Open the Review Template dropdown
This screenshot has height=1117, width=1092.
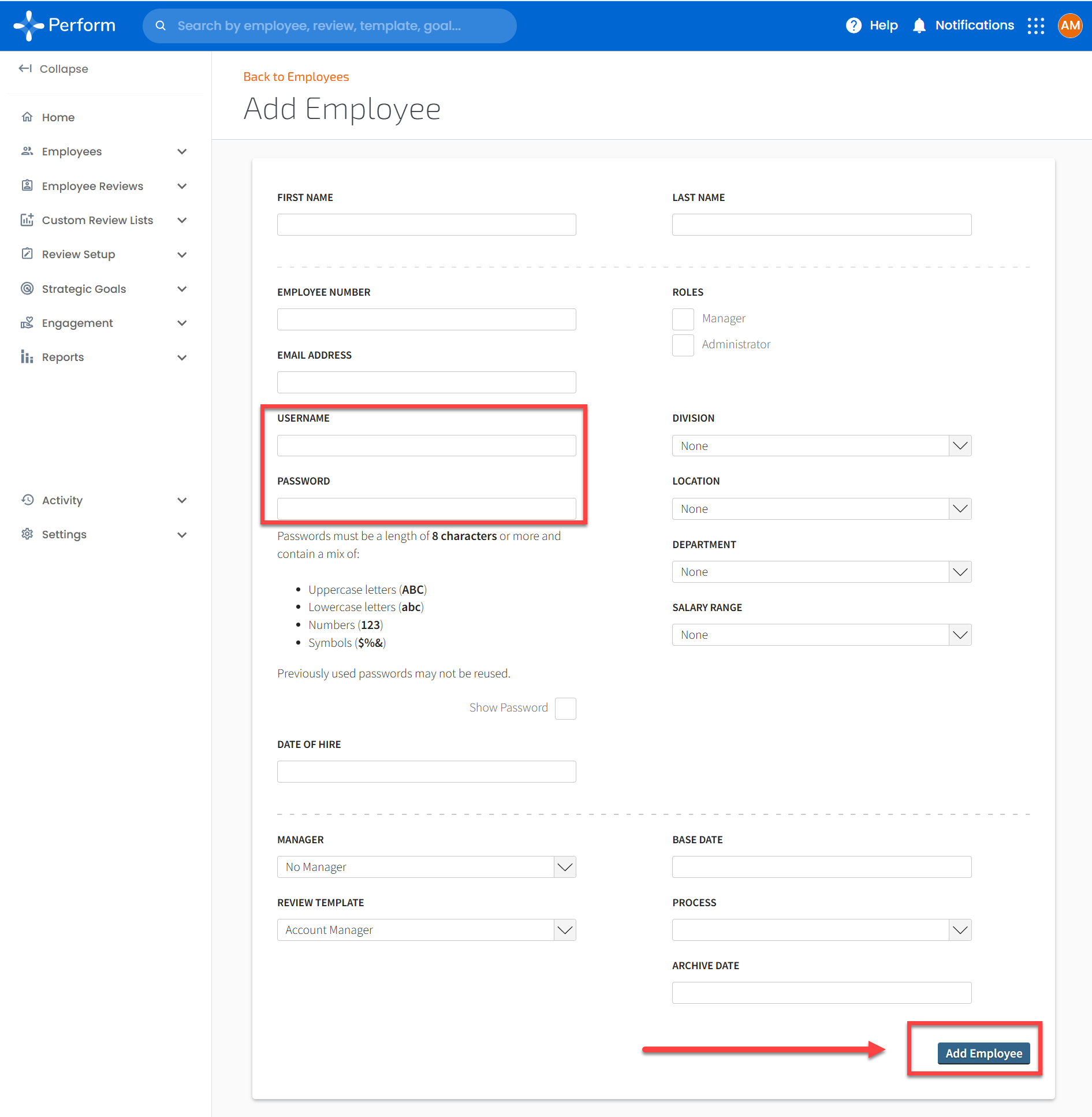[x=426, y=930]
